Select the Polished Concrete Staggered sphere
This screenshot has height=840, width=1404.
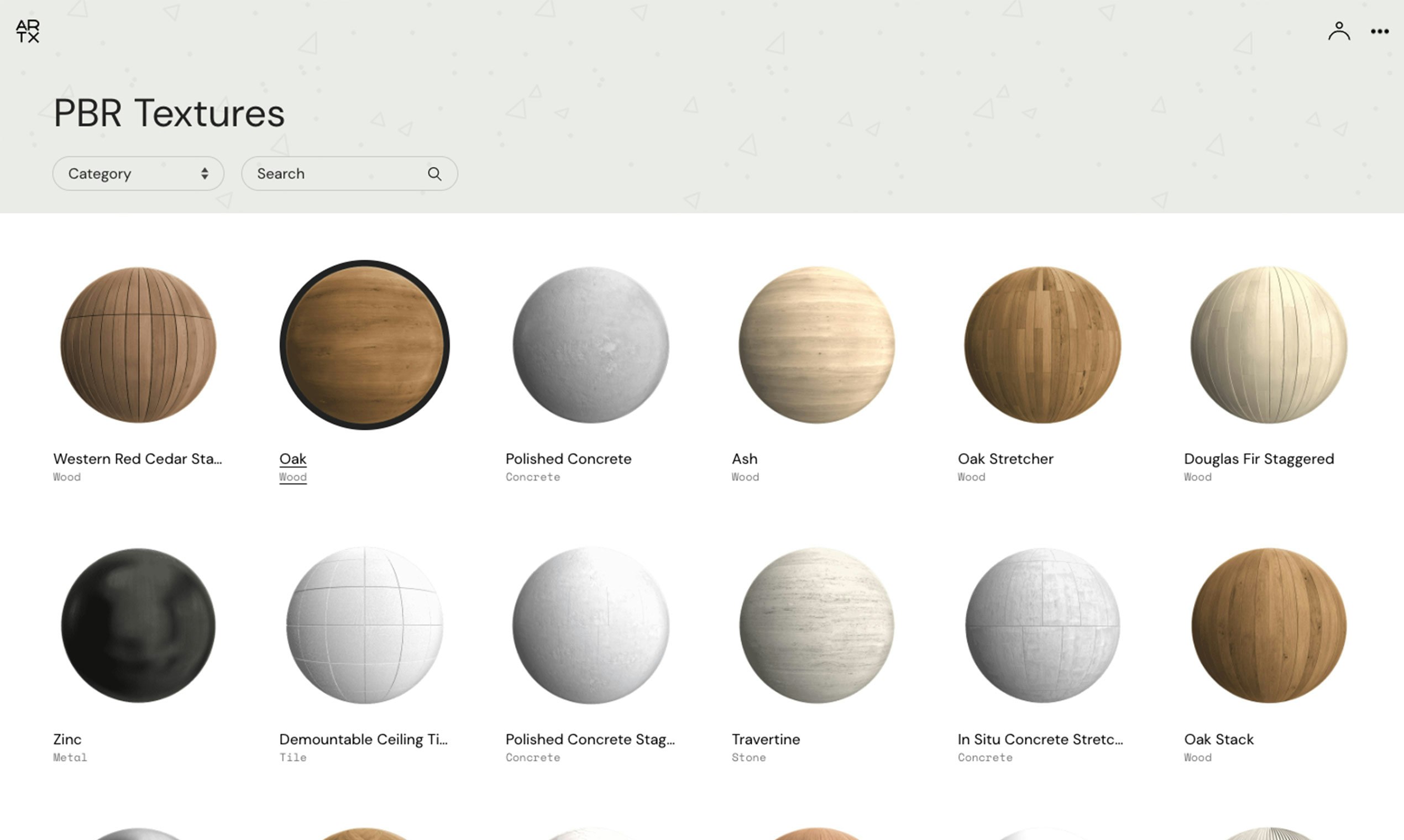tap(590, 626)
